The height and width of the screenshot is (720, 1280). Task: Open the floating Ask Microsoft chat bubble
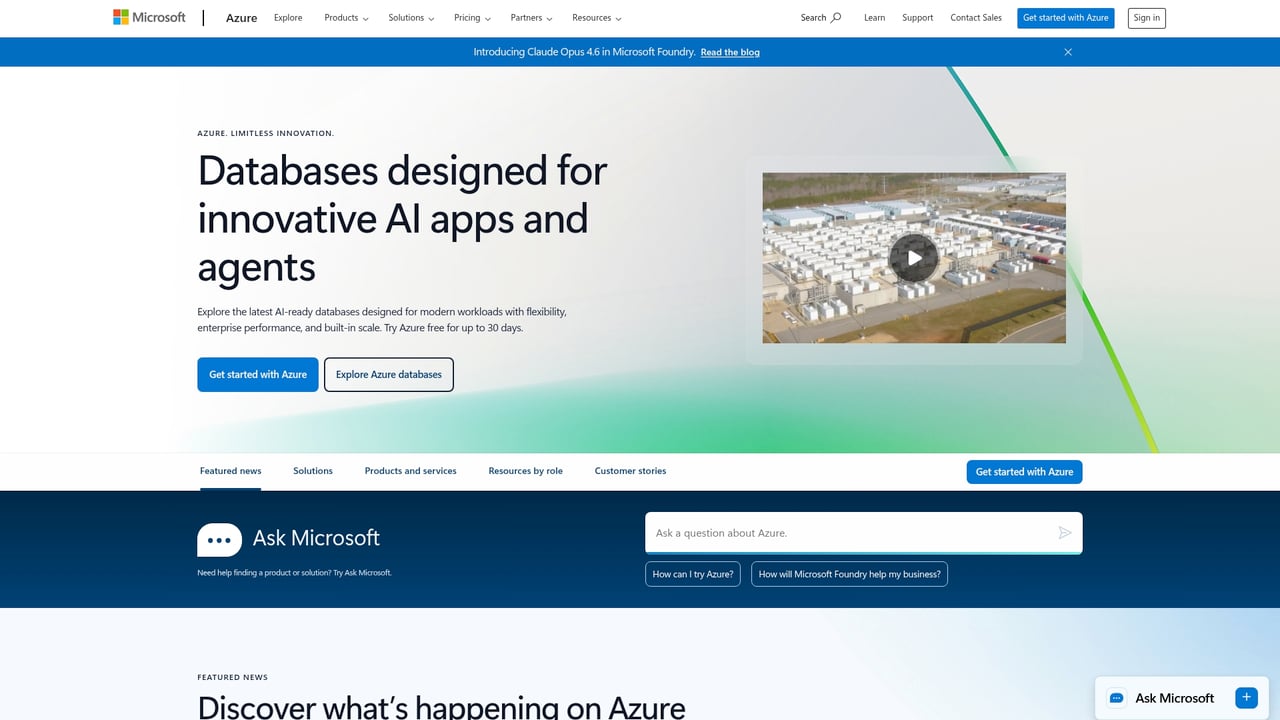1175,698
